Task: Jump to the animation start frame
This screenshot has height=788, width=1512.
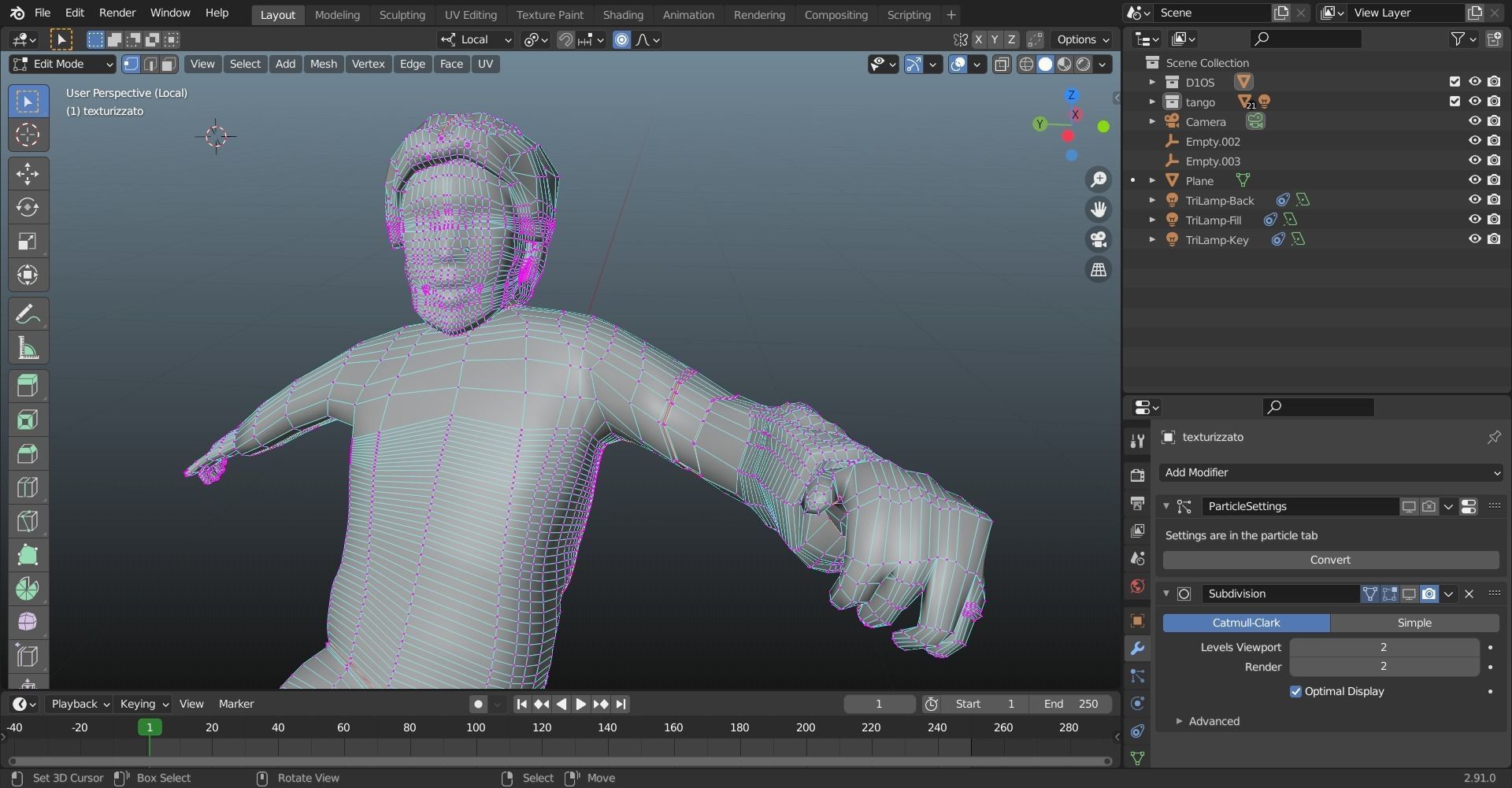Action: tap(521, 704)
